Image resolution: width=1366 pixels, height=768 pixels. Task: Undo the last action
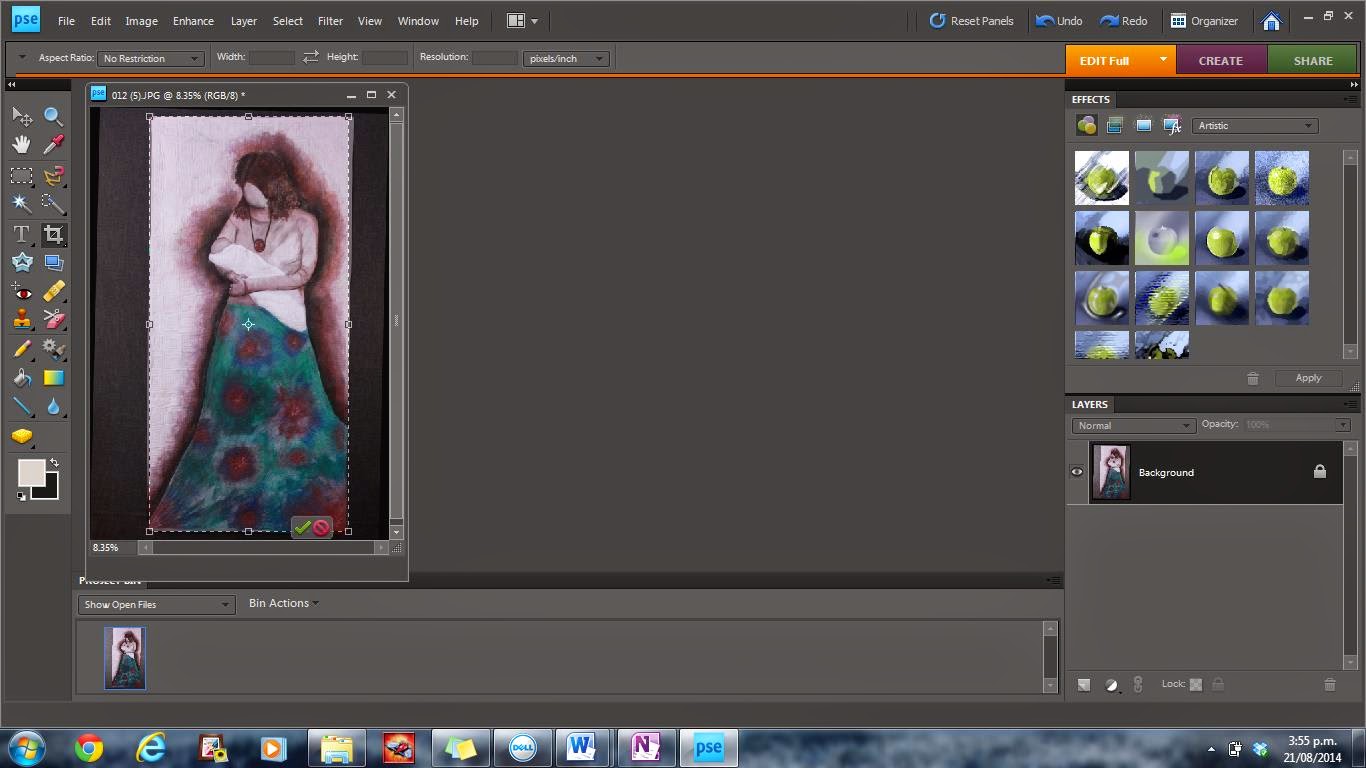(1060, 20)
